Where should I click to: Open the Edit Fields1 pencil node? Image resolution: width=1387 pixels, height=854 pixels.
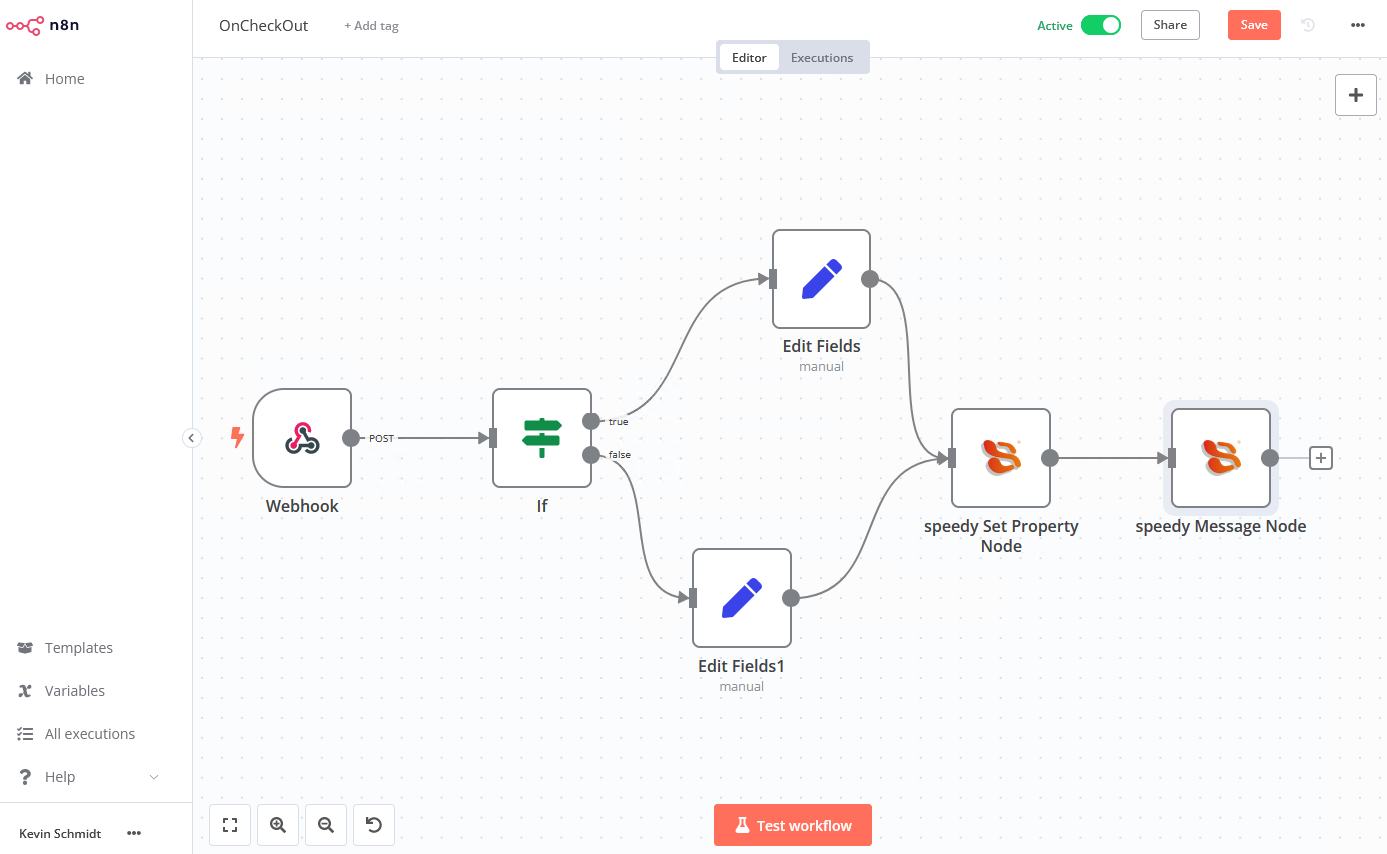pos(741,598)
